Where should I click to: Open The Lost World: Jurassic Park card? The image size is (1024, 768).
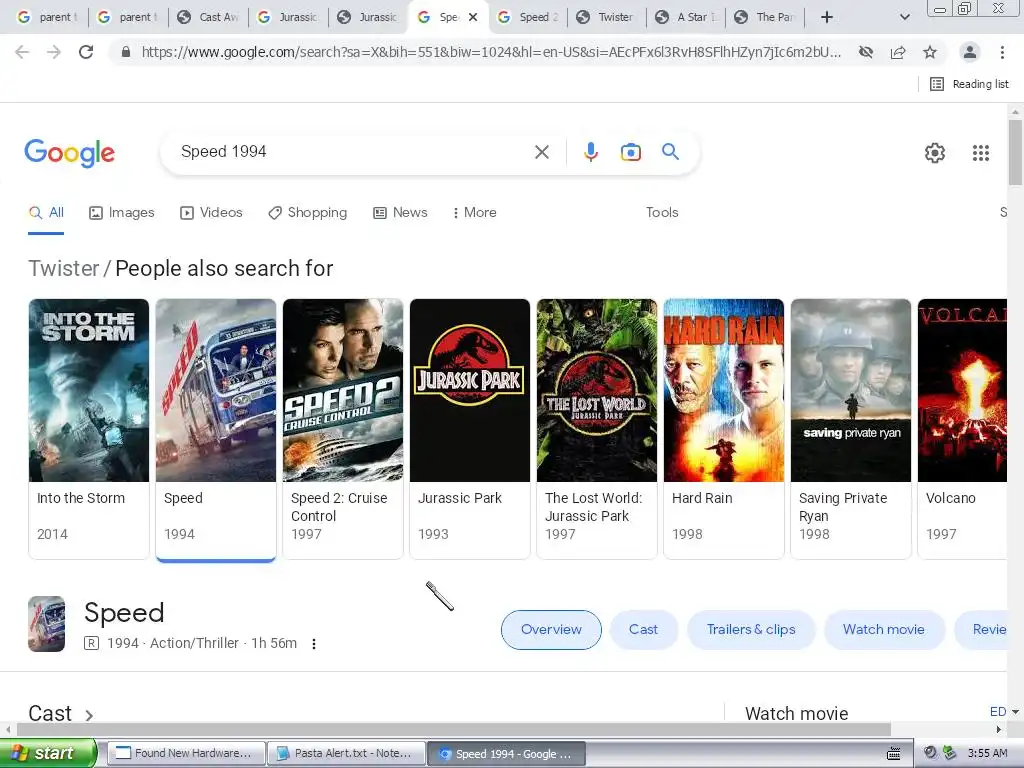(x=597, y=428)
